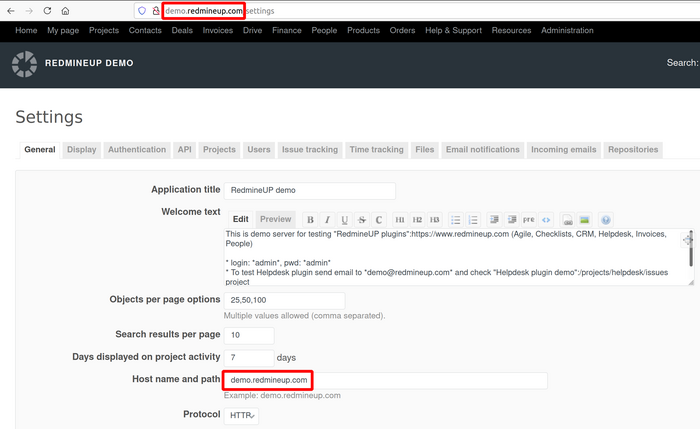Open the Email notifications tab
This screenshot has width=700, height=429.
[x=483, y=150]
